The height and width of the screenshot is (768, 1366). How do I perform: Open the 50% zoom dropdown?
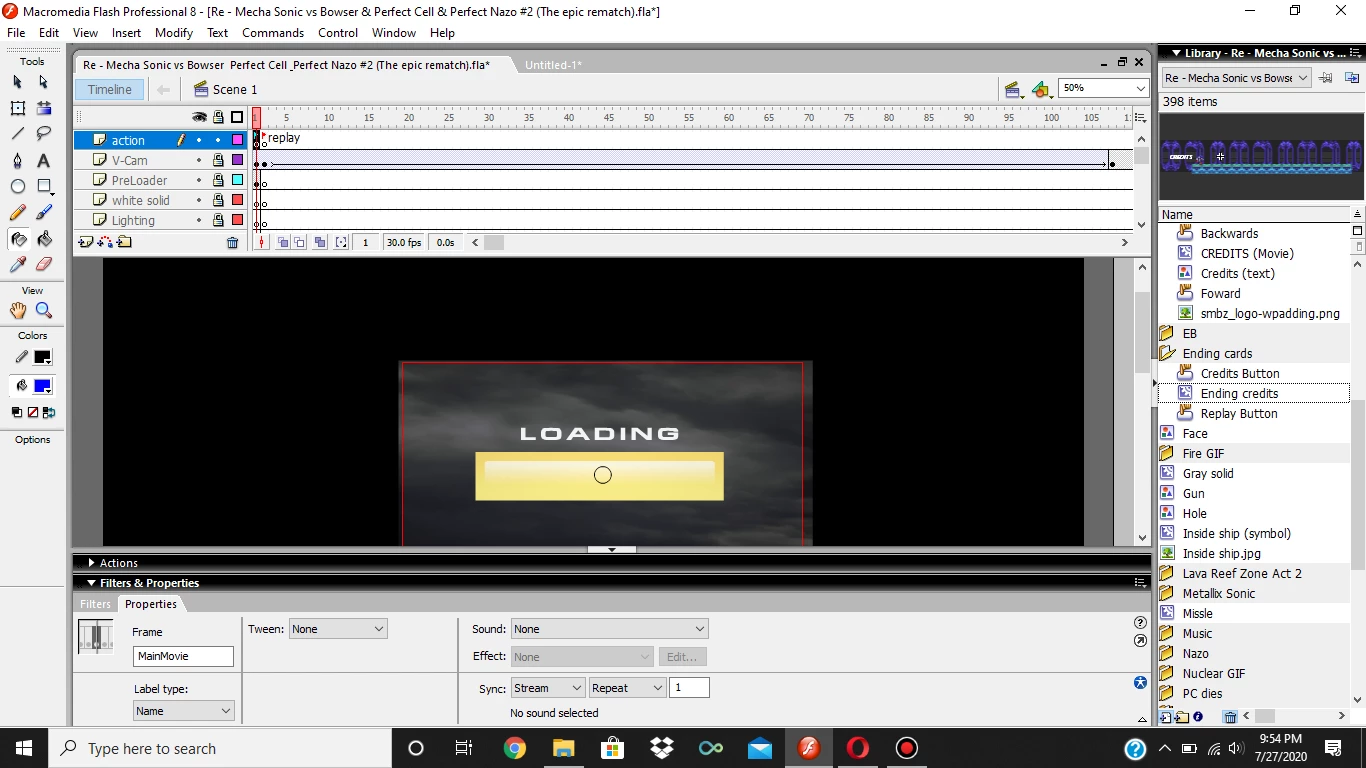(1140, 89)
